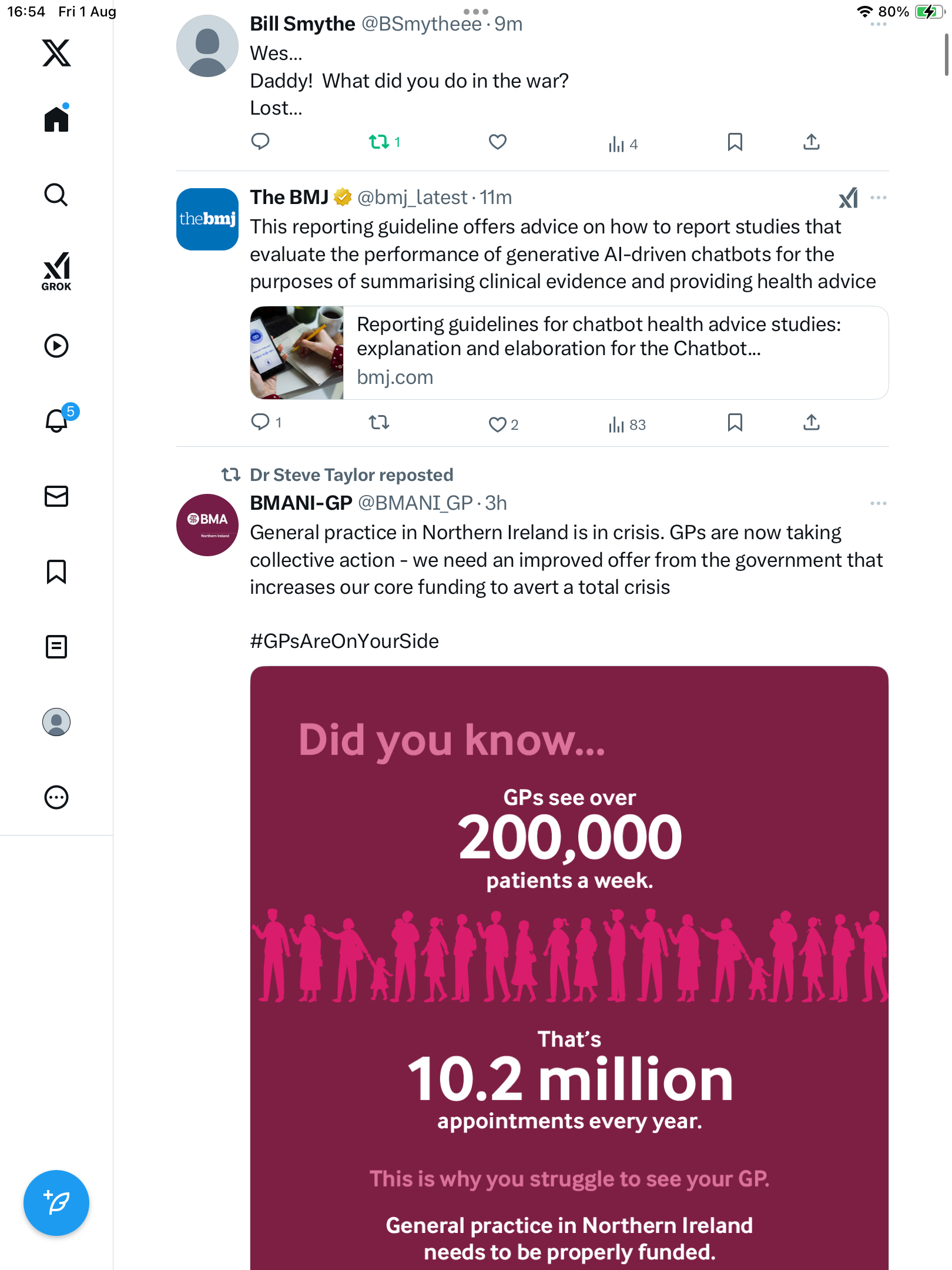
Task: Open the Search page in sidebar
Action: pos(56,195)
